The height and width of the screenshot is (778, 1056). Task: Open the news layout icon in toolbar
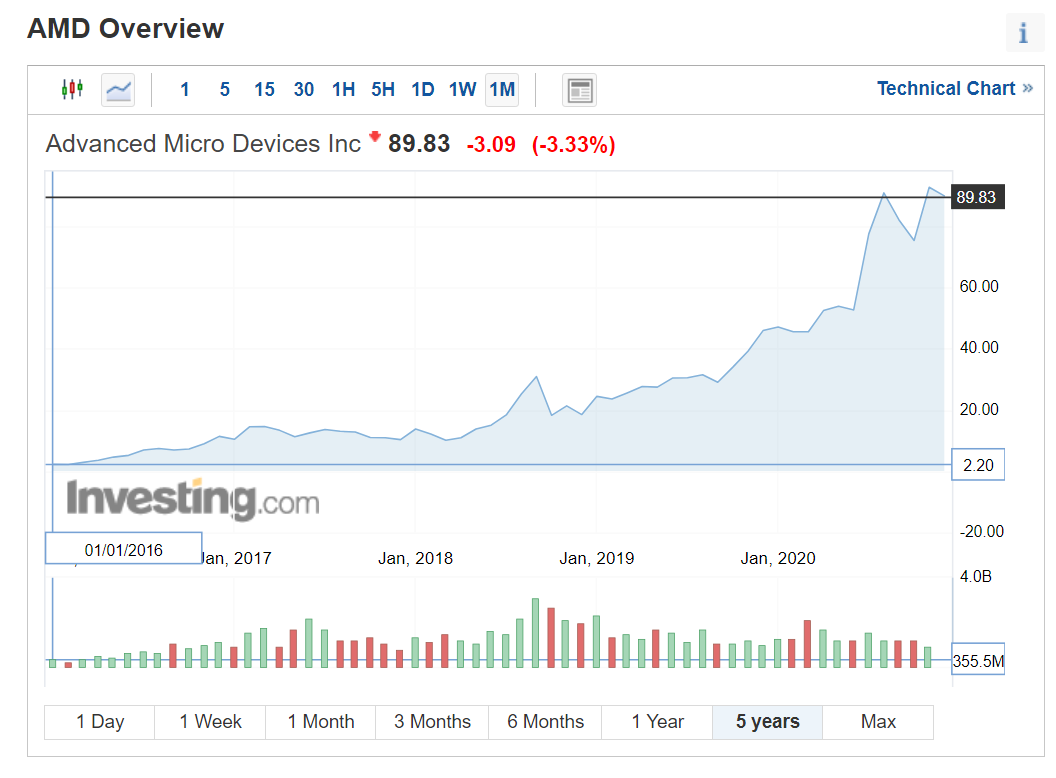[579, 90]
